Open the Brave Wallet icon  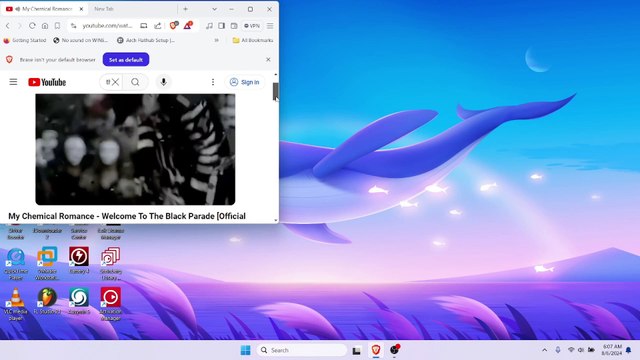pos(234,26)
